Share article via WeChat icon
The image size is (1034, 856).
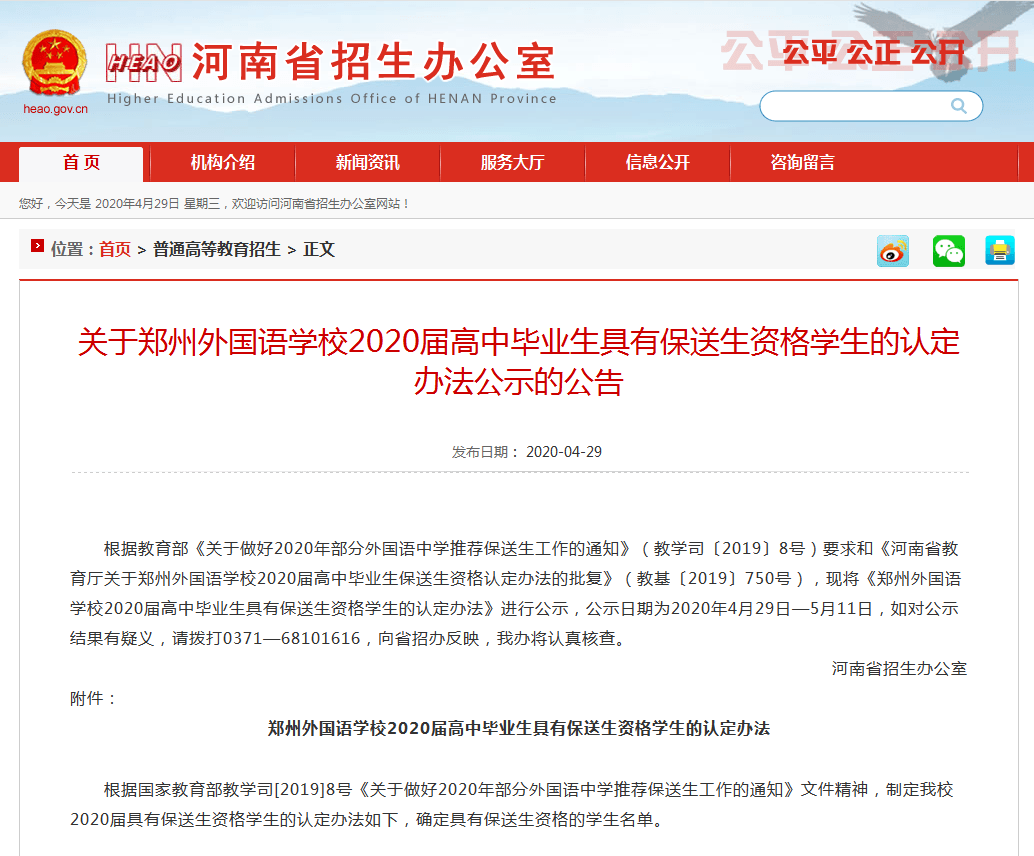point(948,251)
